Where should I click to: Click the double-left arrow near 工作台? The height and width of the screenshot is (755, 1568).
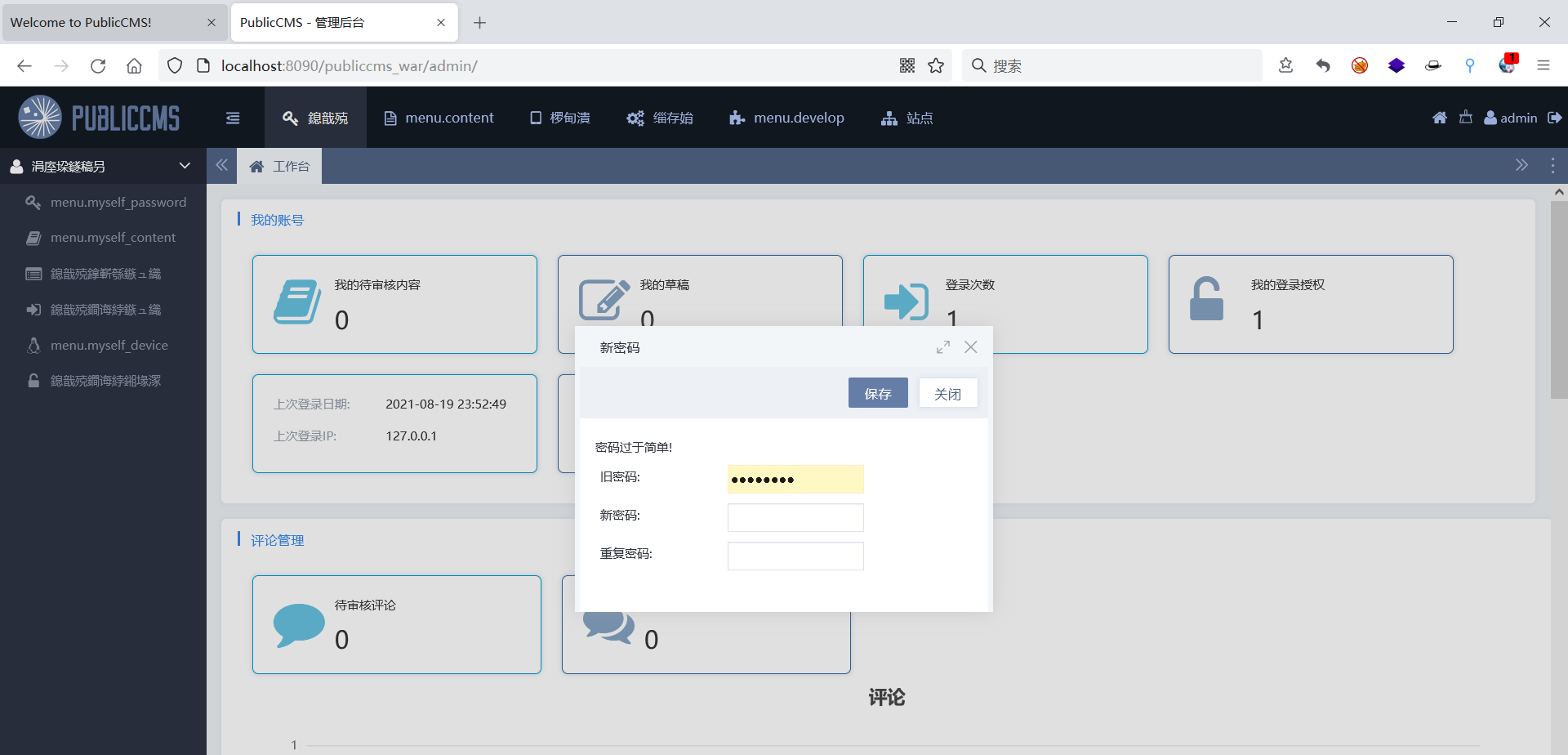pos(221,165)
